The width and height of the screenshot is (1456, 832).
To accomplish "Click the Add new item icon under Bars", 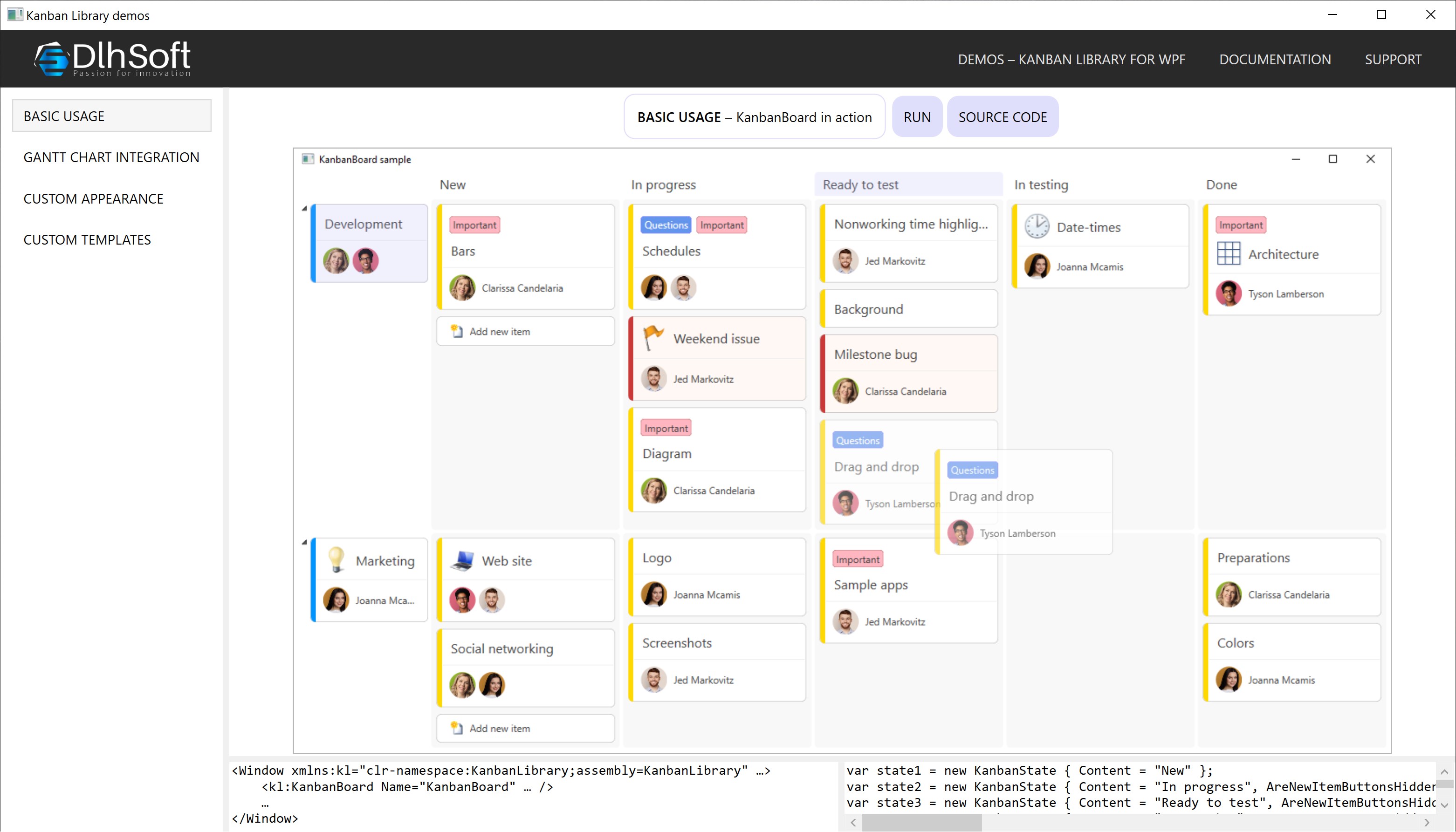I will click(x=456, y=331).
